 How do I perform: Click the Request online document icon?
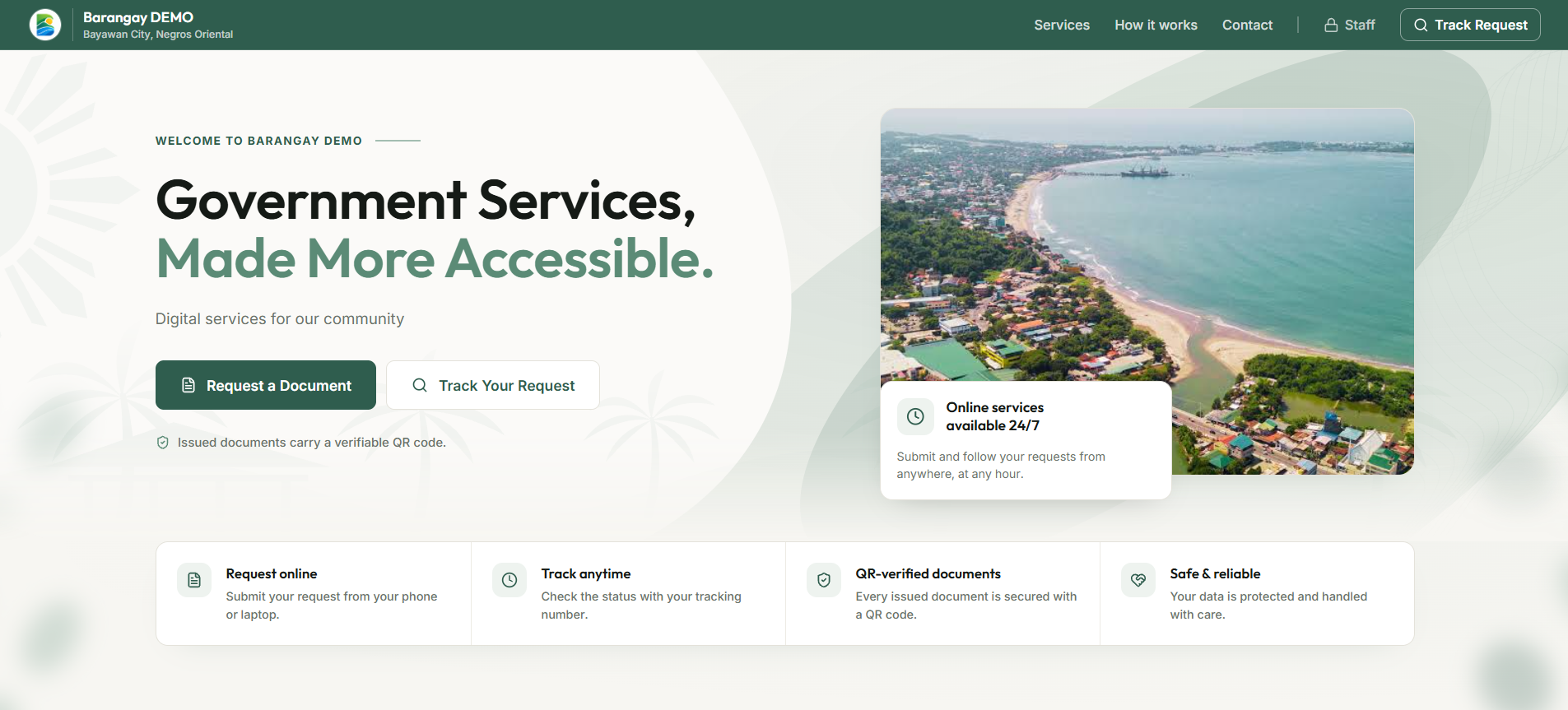[194, 580]
